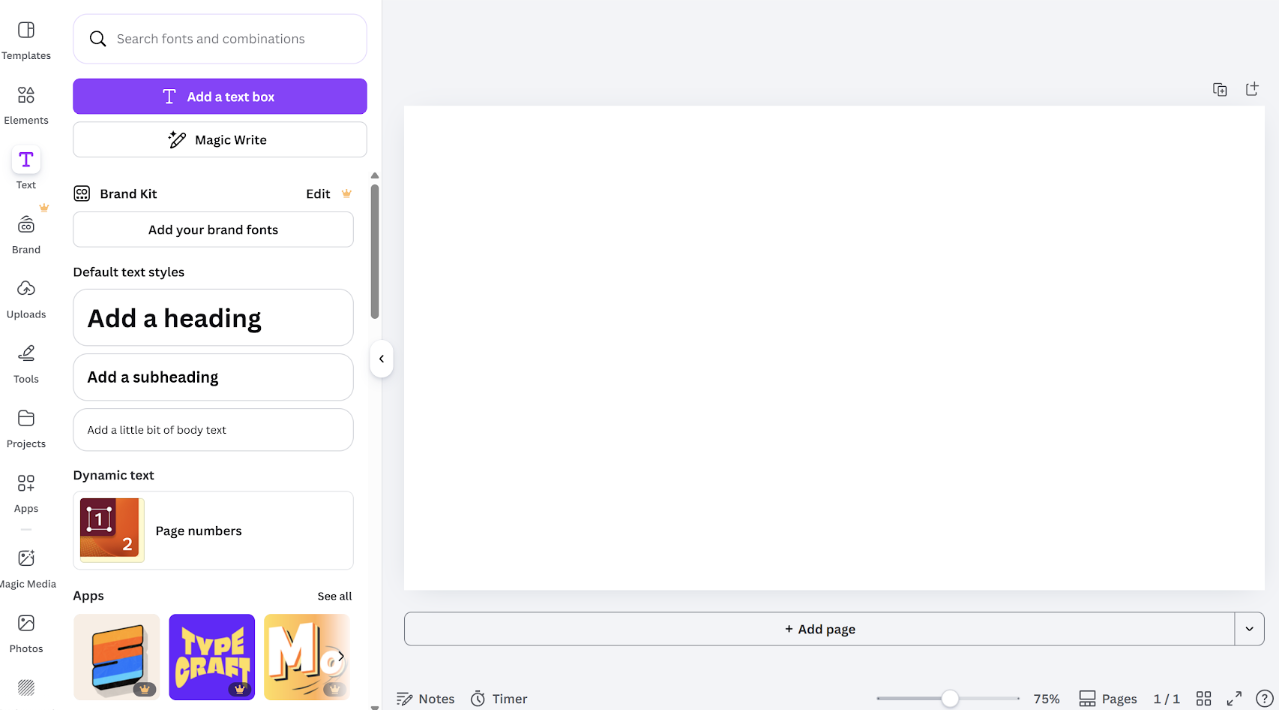Toggle the Pages thumbnail view
1279x710 pixels.
pos(1108,698)
